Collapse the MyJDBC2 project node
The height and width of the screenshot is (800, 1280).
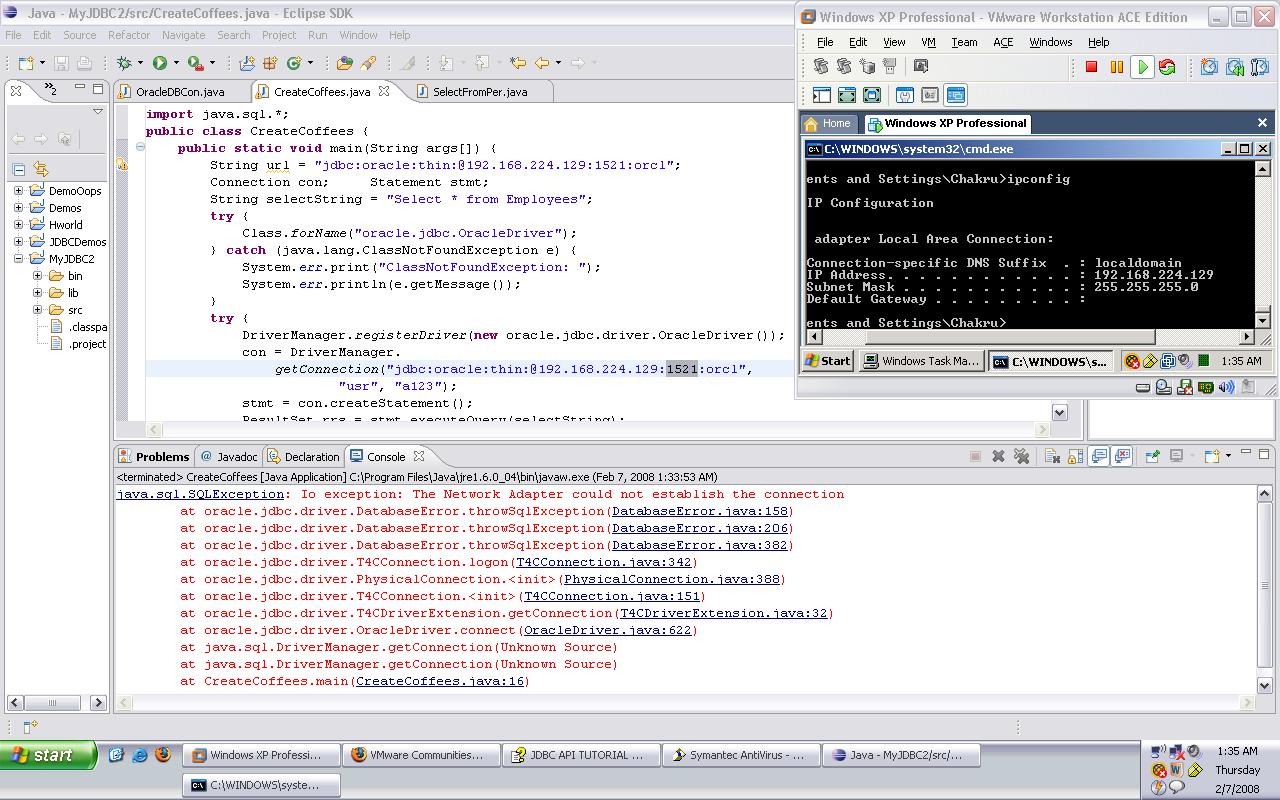(18, 259)
